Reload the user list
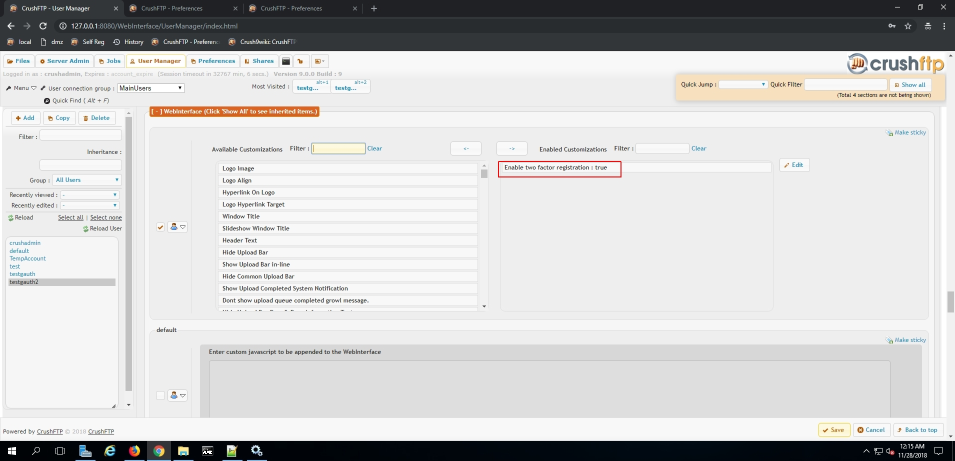Viewport: 955px width, 461px height. (21, 217)
